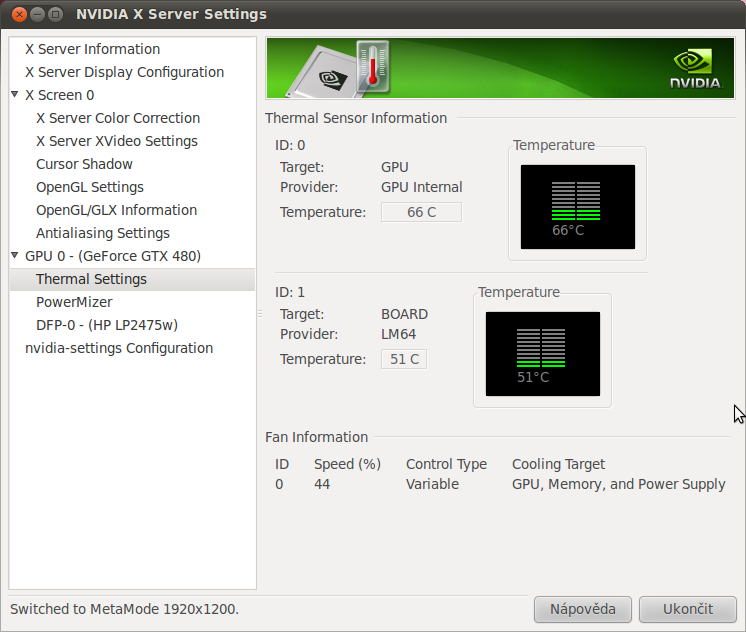Click the GPU temperature field showing 66 C
The image size is (746, 632).
coord(422,212)
